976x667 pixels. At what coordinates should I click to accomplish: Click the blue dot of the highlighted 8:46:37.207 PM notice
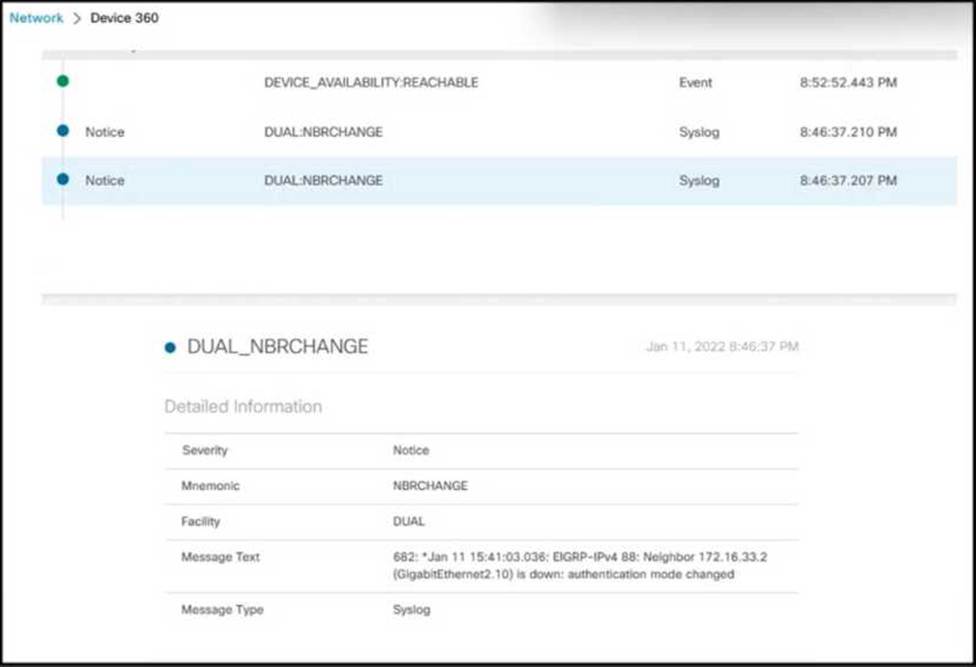(x=63, y=180)
